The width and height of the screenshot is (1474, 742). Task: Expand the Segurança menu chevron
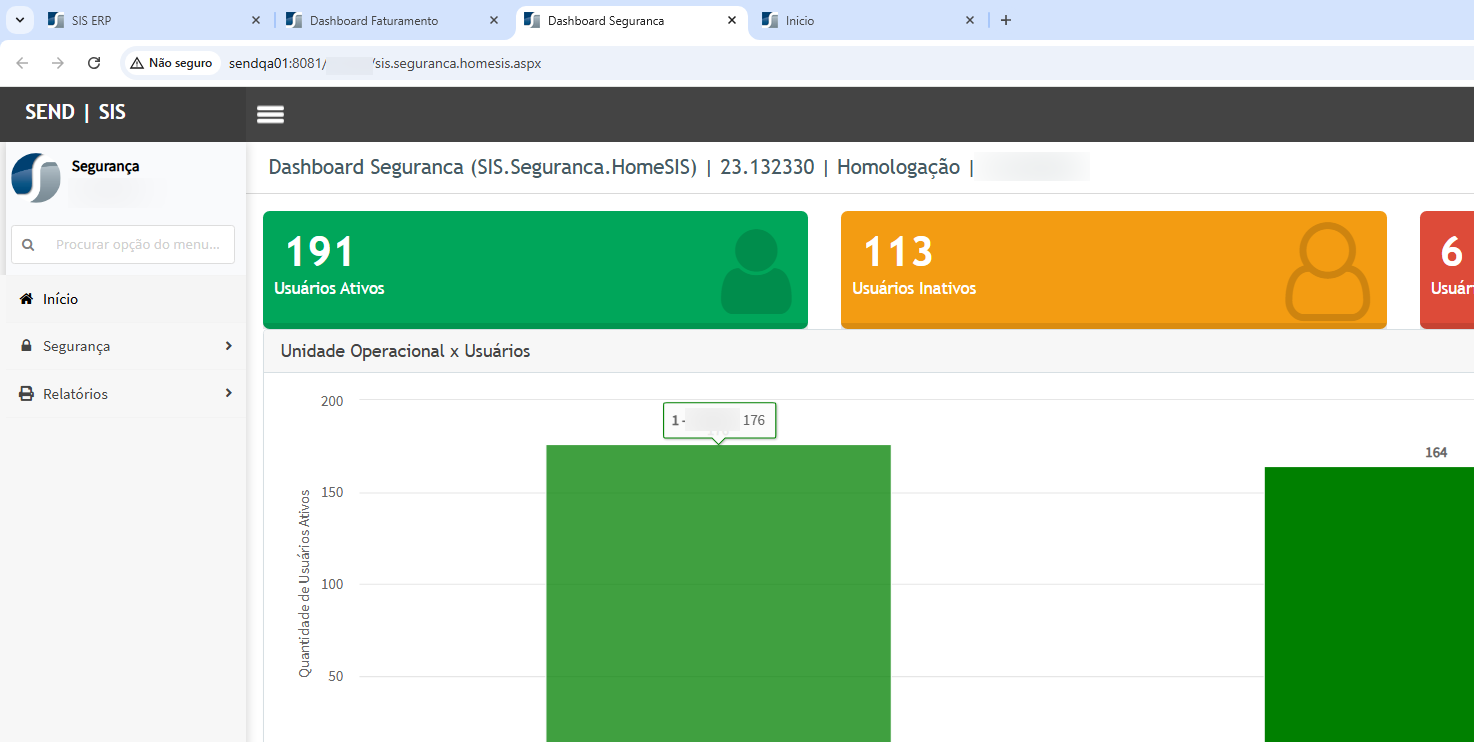pyautogui.click(x=229, y=346)
